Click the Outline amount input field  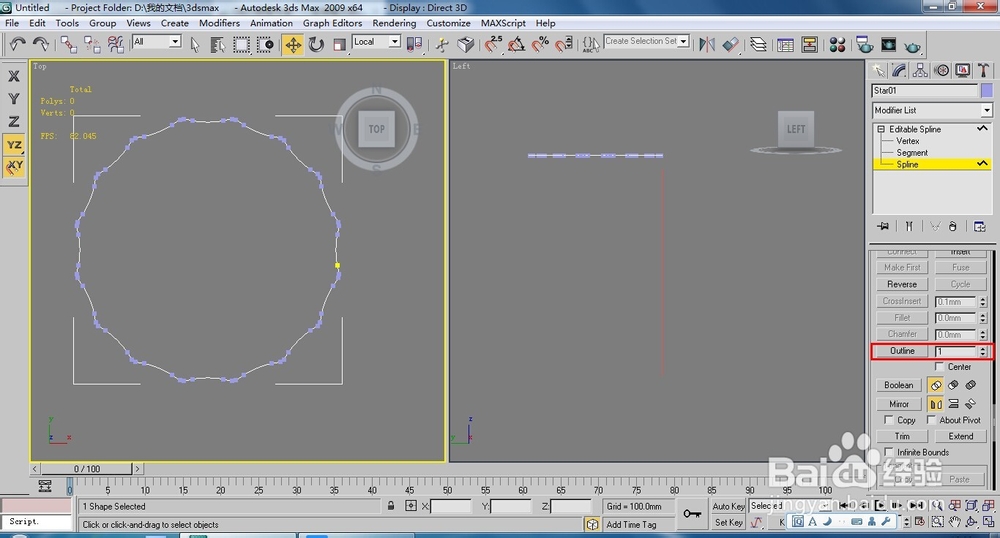point(955,351)
